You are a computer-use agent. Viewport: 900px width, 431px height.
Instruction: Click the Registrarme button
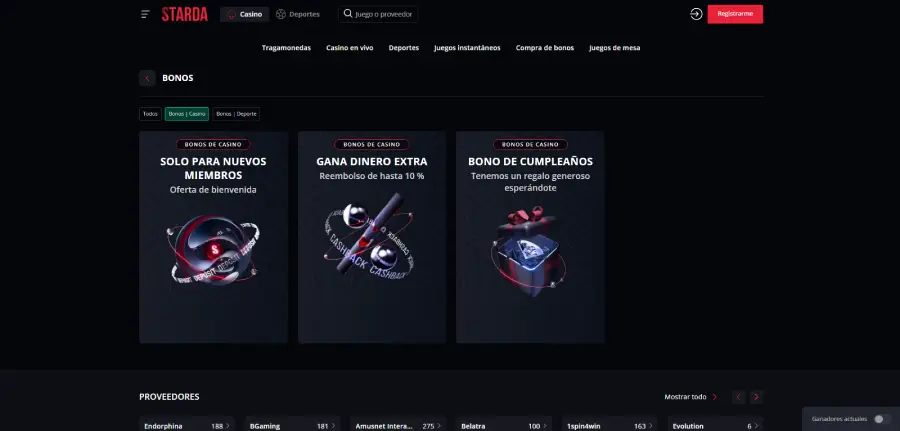coord(735,14)
